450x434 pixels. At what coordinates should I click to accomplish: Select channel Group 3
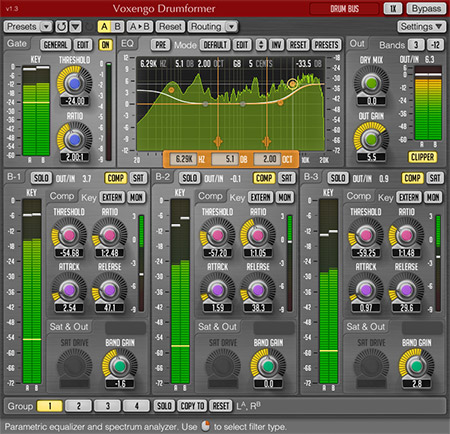click(108, 406)
